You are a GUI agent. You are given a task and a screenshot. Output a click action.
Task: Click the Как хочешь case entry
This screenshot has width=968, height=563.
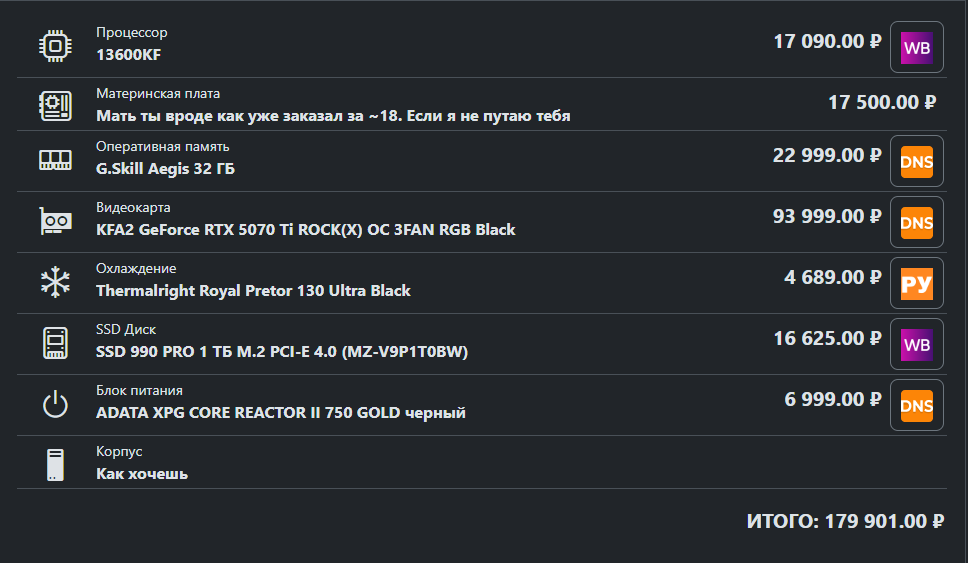coord(142,474)
